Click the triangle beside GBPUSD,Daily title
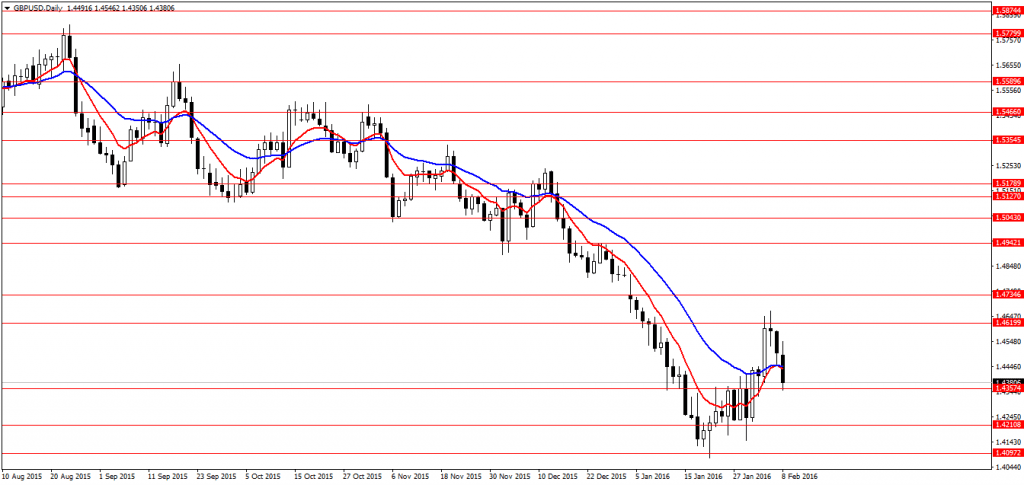The height and width of the screenshot is (485, 1024). [7, 8]
